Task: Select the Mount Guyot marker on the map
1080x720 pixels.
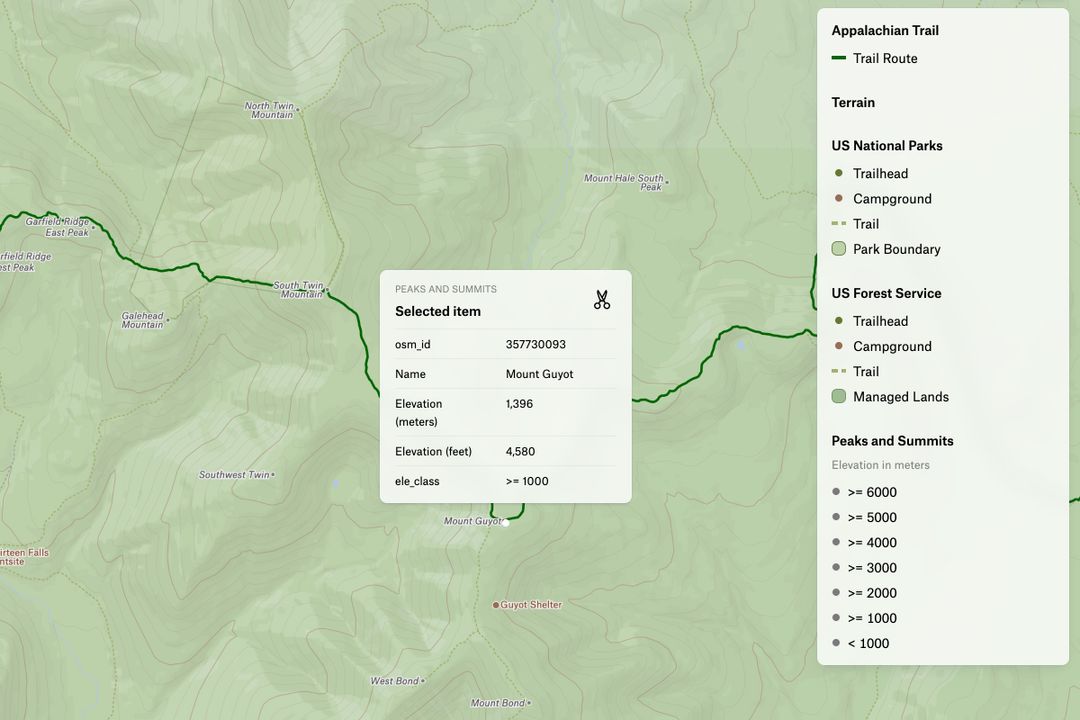Action: (x=507, y=521)
